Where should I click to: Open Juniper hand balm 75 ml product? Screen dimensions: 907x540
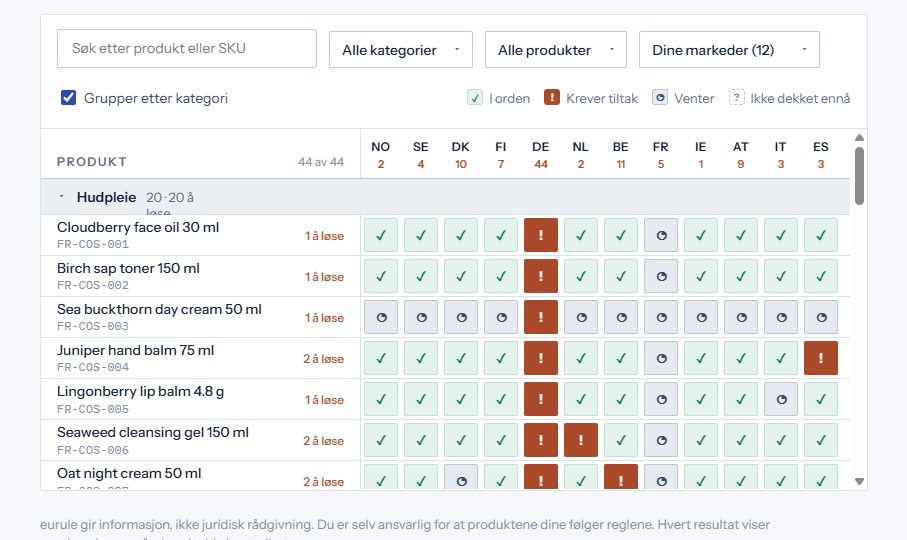pyautogui.click(x=135, y=350)
